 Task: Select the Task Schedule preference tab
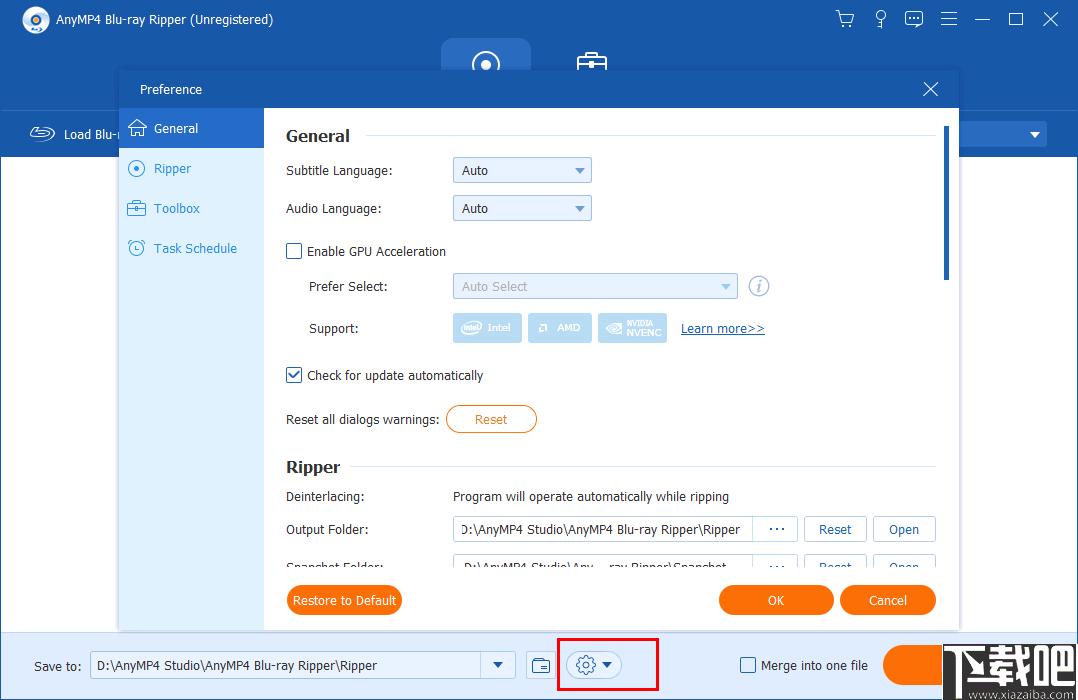195,249
